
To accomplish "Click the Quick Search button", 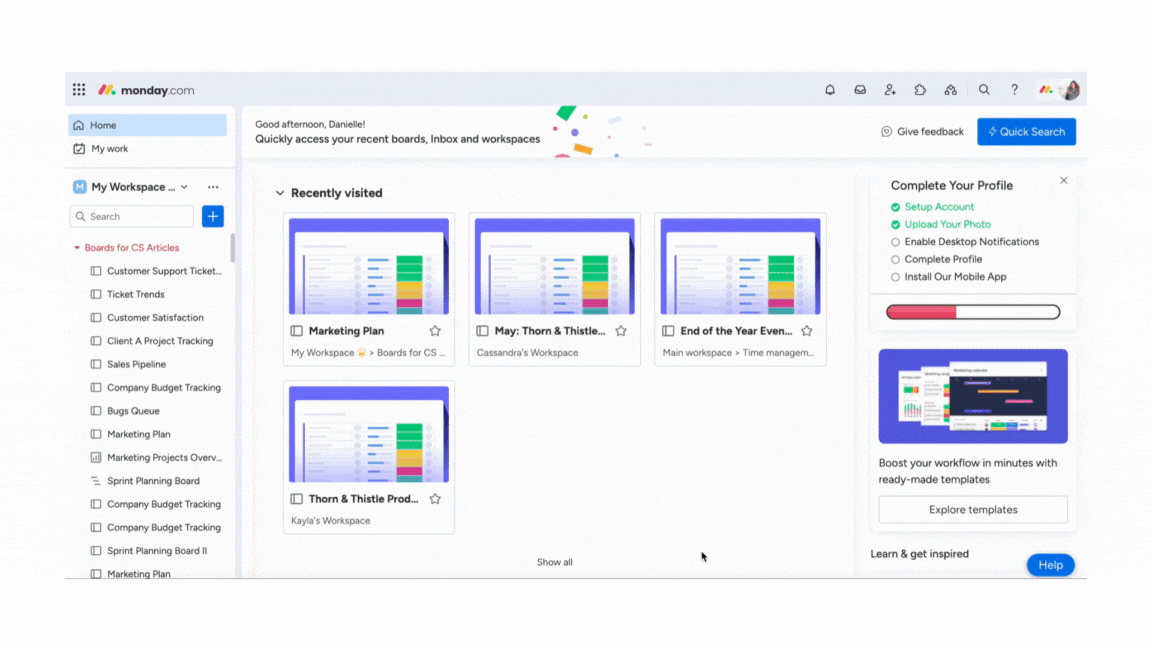I will point(1026,132).
